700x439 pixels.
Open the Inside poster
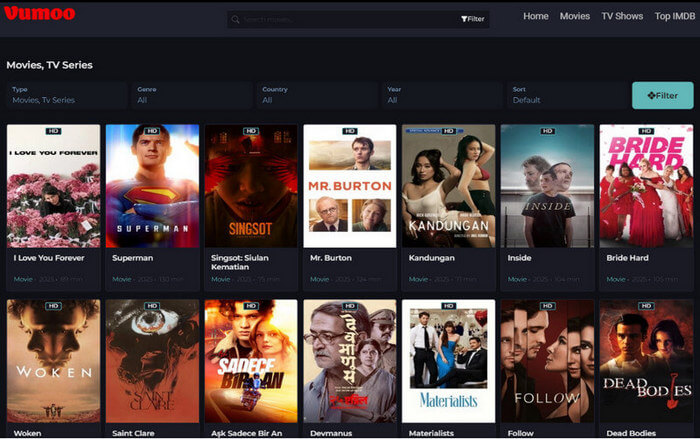click(x=547, y=186)
